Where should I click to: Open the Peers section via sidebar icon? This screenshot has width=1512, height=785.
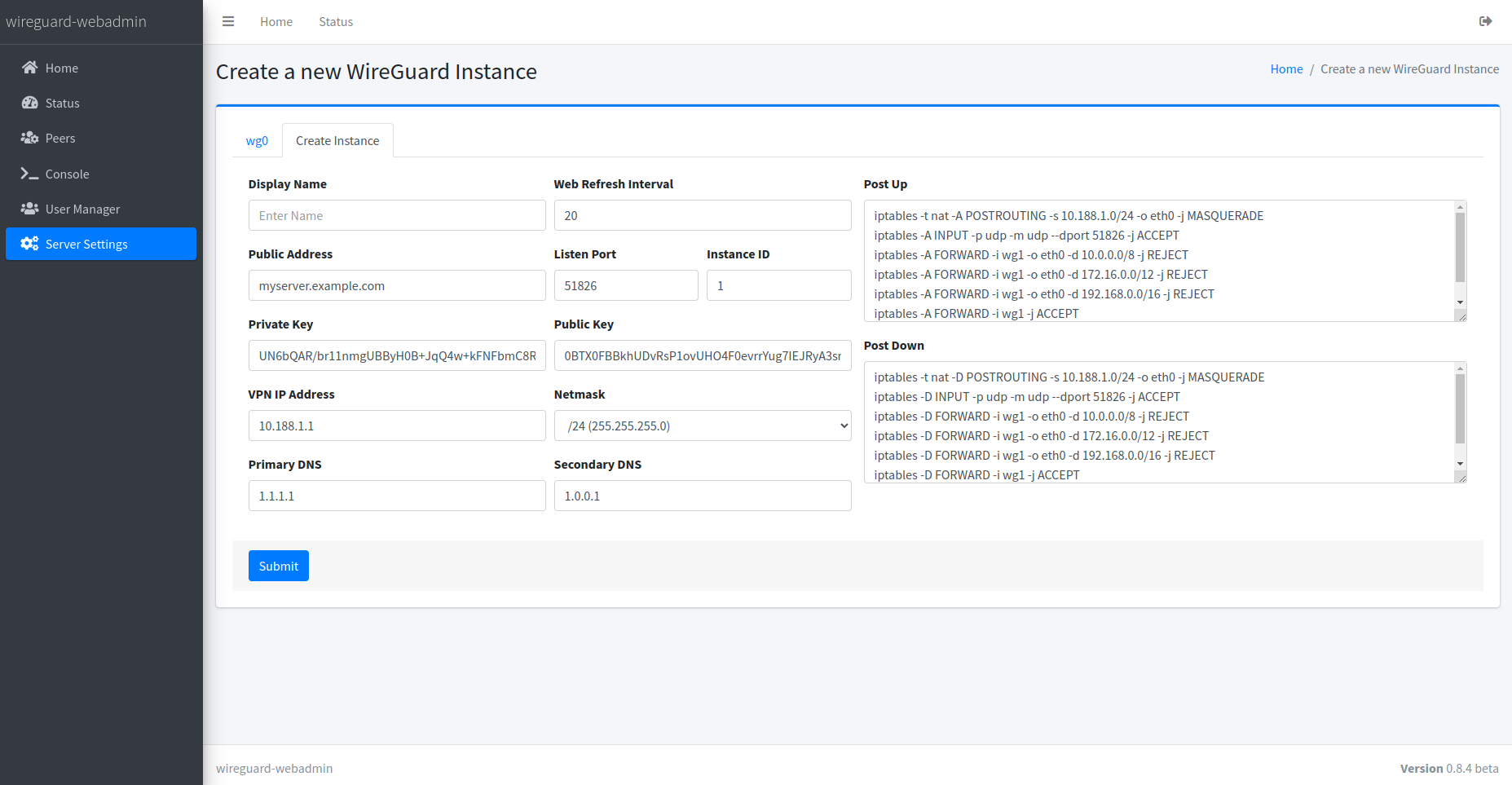(30, 138)
